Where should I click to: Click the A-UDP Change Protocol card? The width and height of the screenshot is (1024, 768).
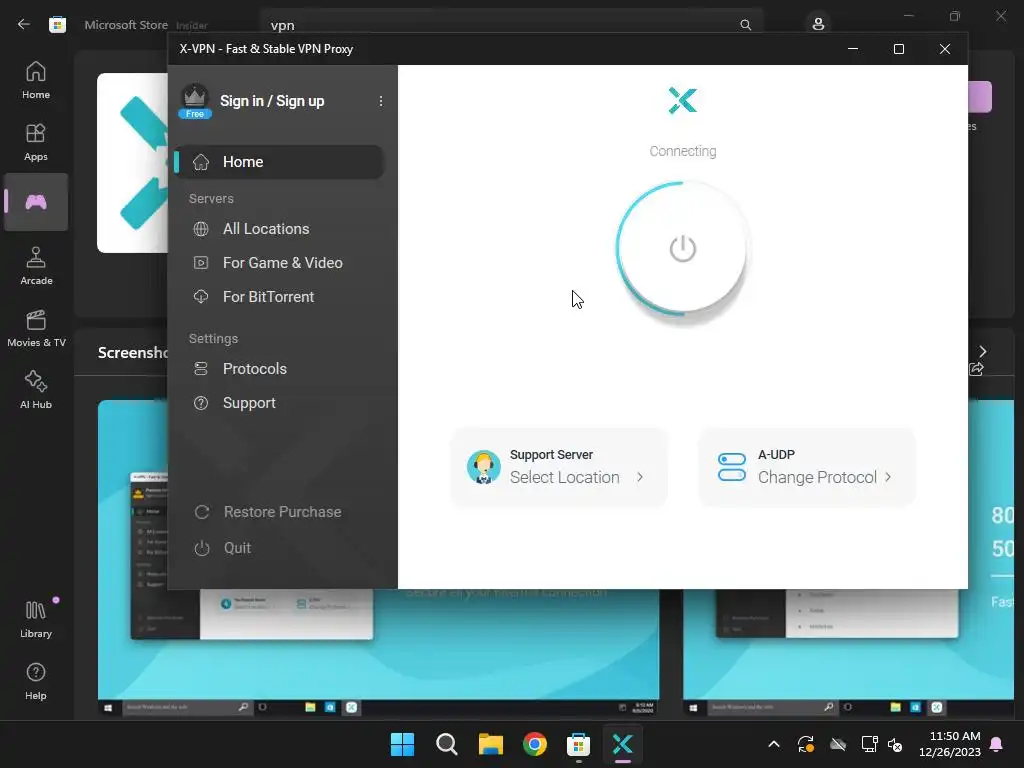(x=807, y=467)
